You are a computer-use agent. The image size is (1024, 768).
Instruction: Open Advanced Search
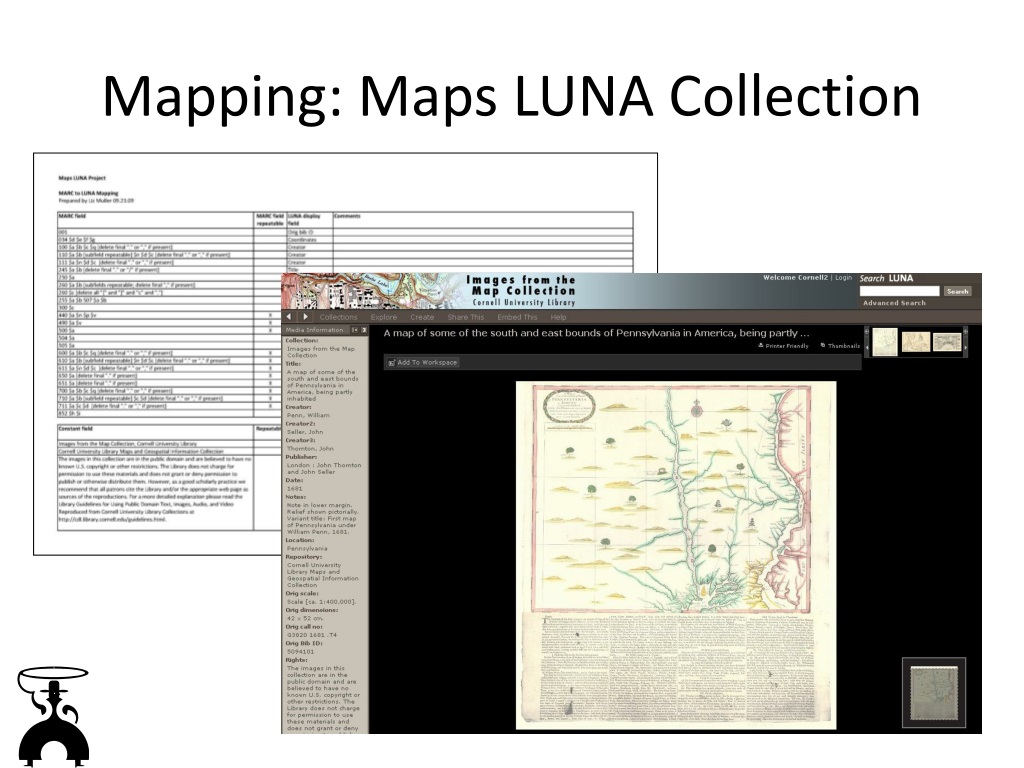[894, 303]
